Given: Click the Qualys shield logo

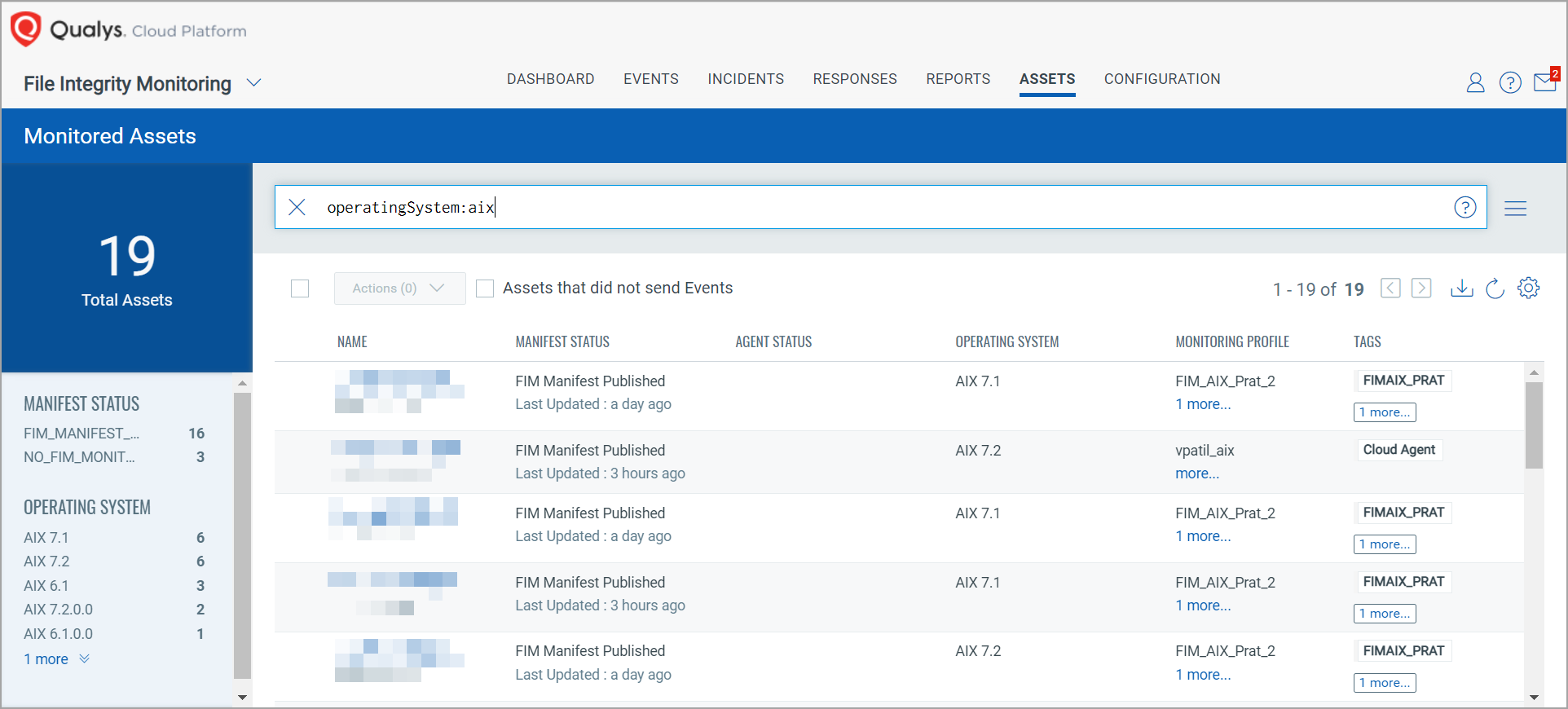Looking at the screenshot, I should [x=25, y=29].
